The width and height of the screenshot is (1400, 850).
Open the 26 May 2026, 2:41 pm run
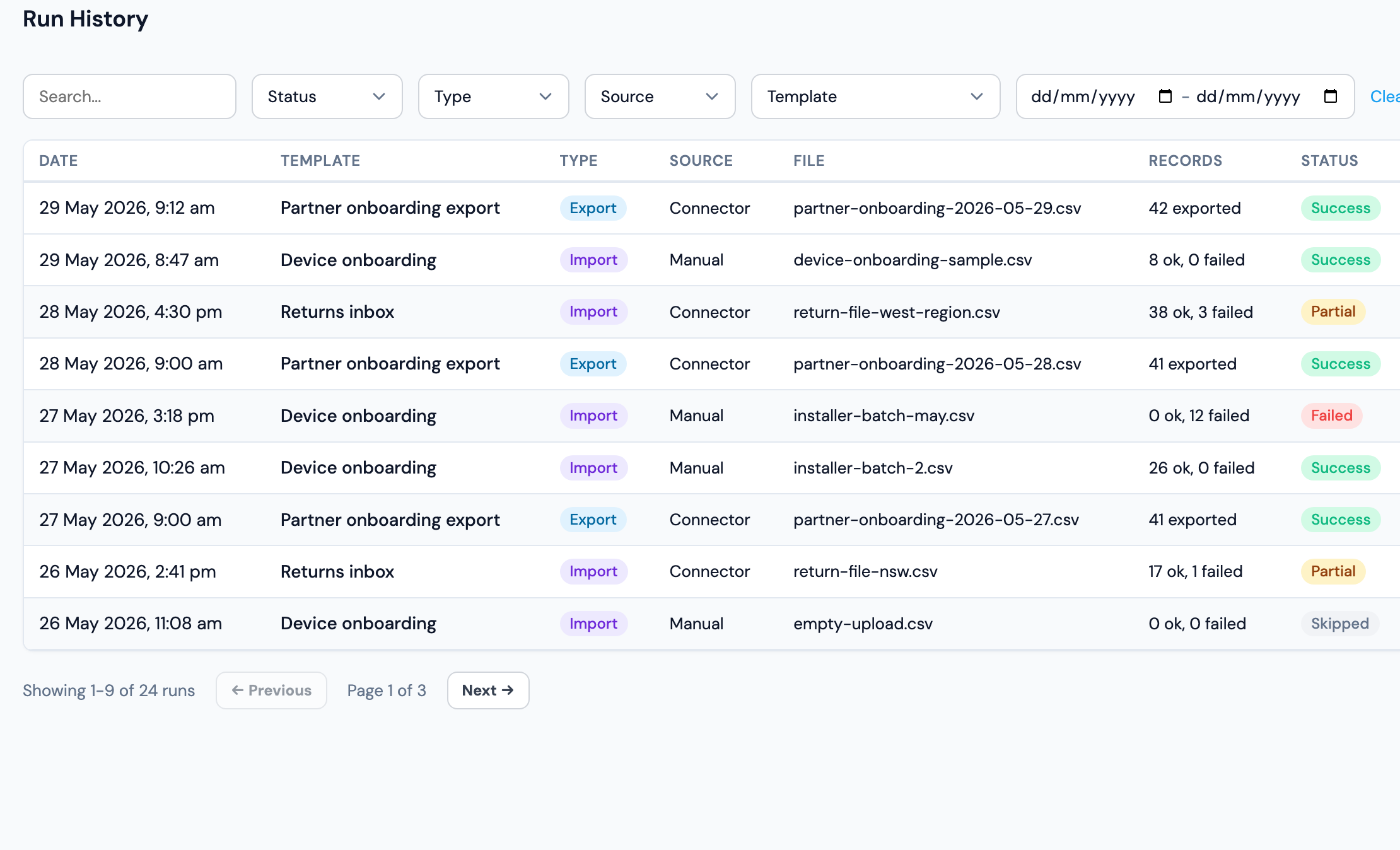(711, 571)
